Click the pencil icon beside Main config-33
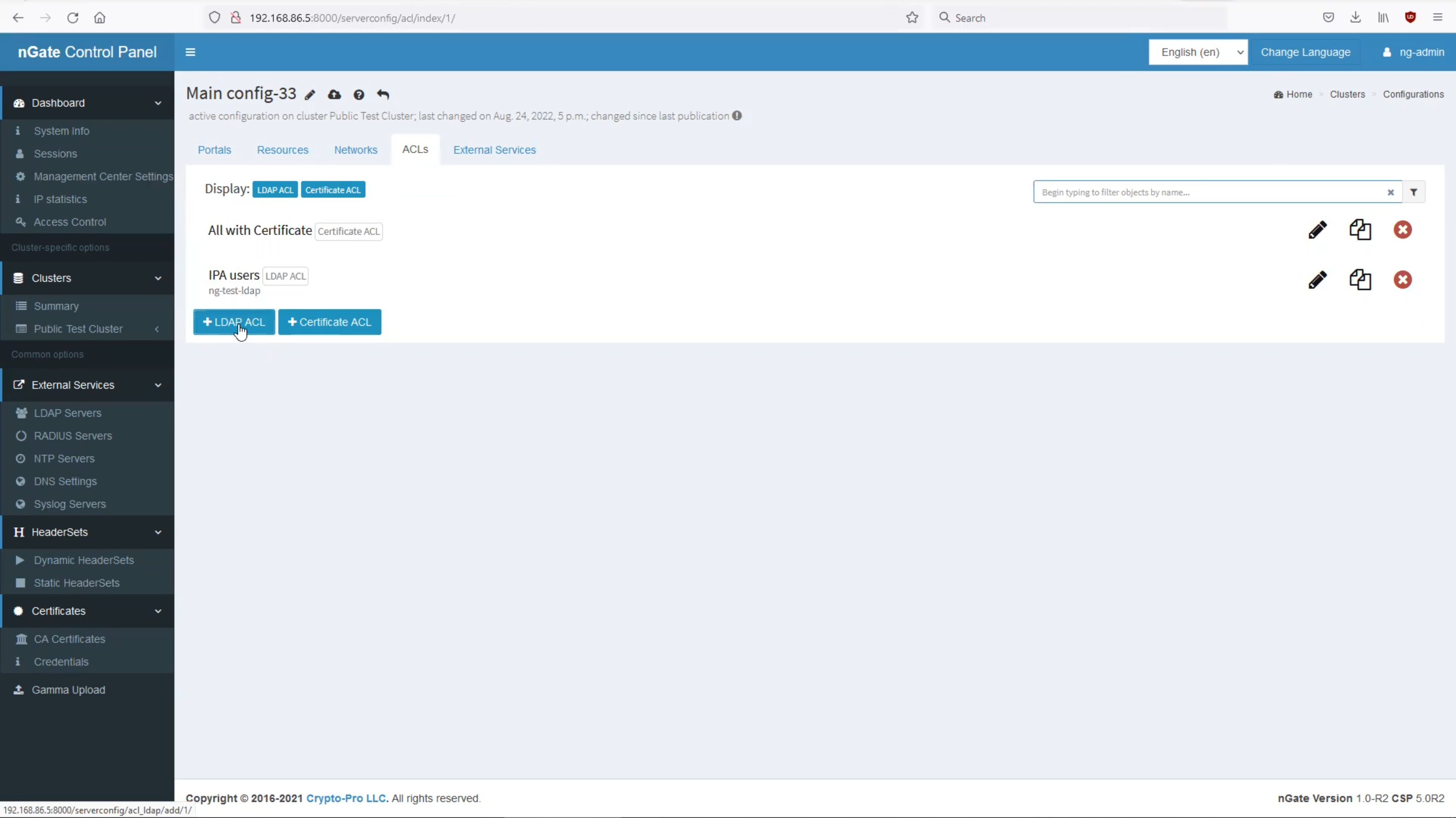 [x=310, y=95]
